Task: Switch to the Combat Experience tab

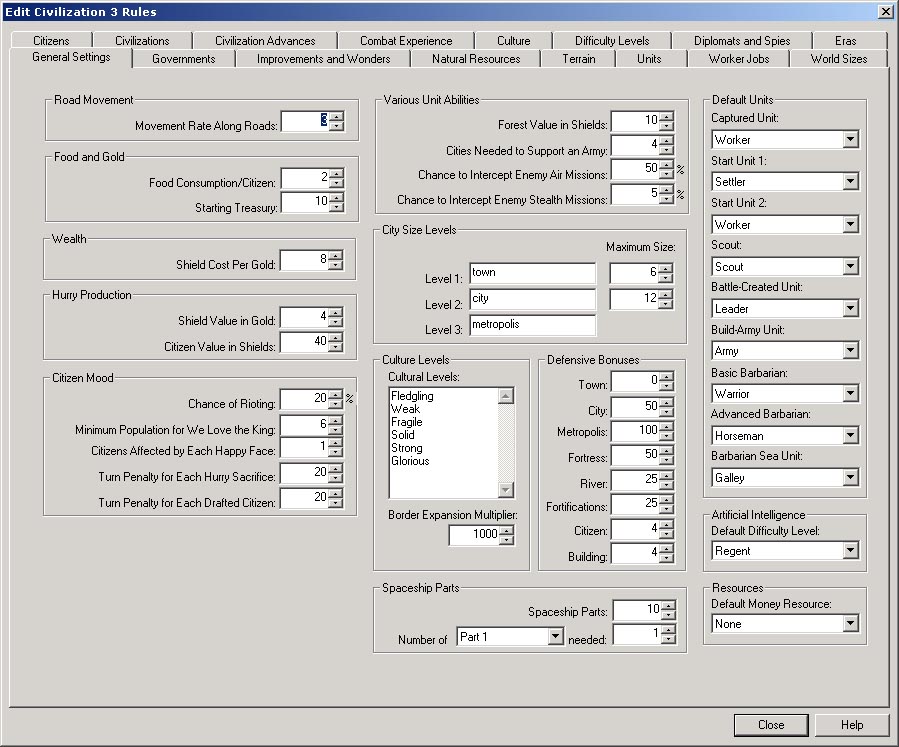Action: pos(406,40)
